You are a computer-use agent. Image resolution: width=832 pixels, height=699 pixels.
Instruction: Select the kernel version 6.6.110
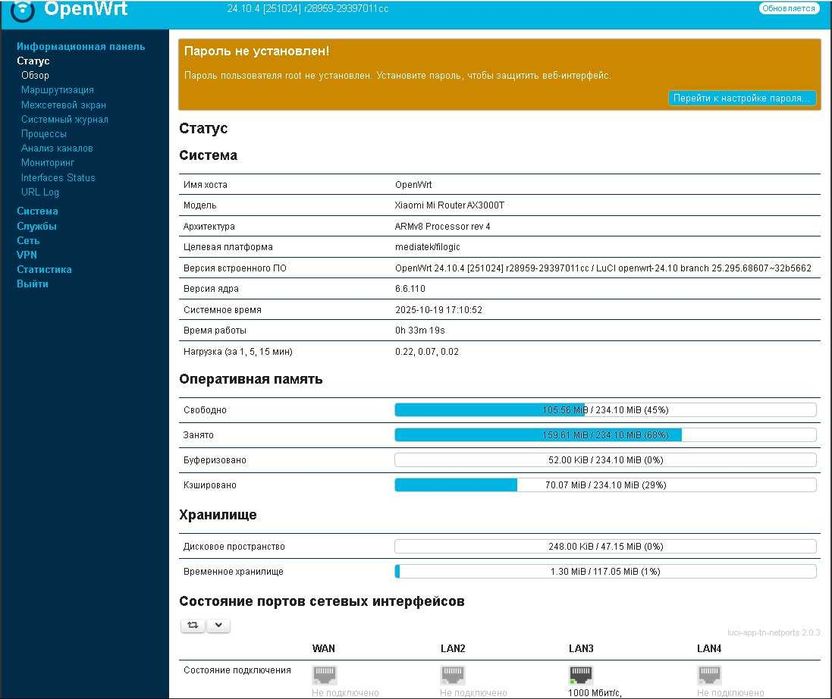[410, 289]
